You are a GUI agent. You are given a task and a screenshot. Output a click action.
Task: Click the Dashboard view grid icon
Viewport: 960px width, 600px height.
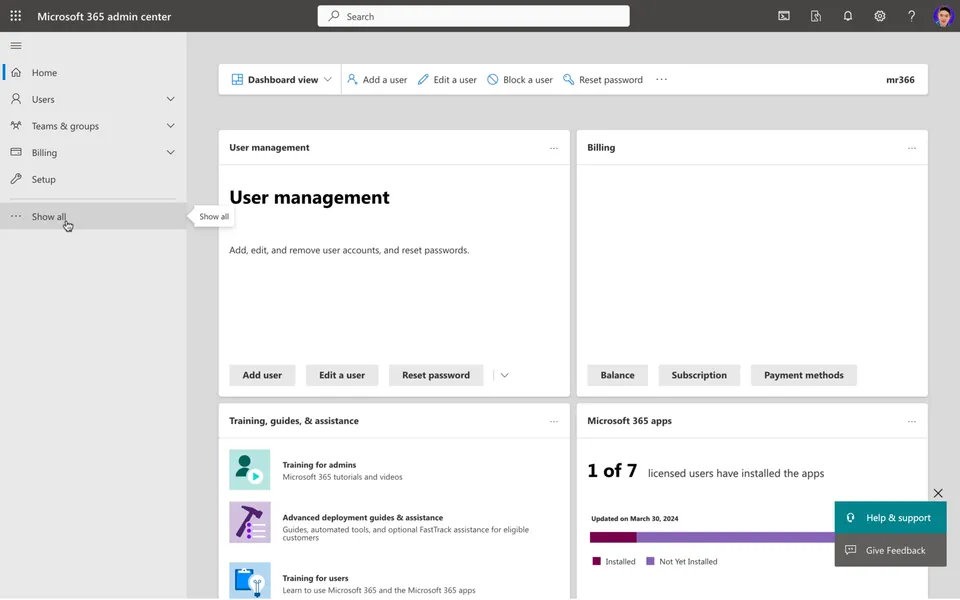[x=237, y=80]
